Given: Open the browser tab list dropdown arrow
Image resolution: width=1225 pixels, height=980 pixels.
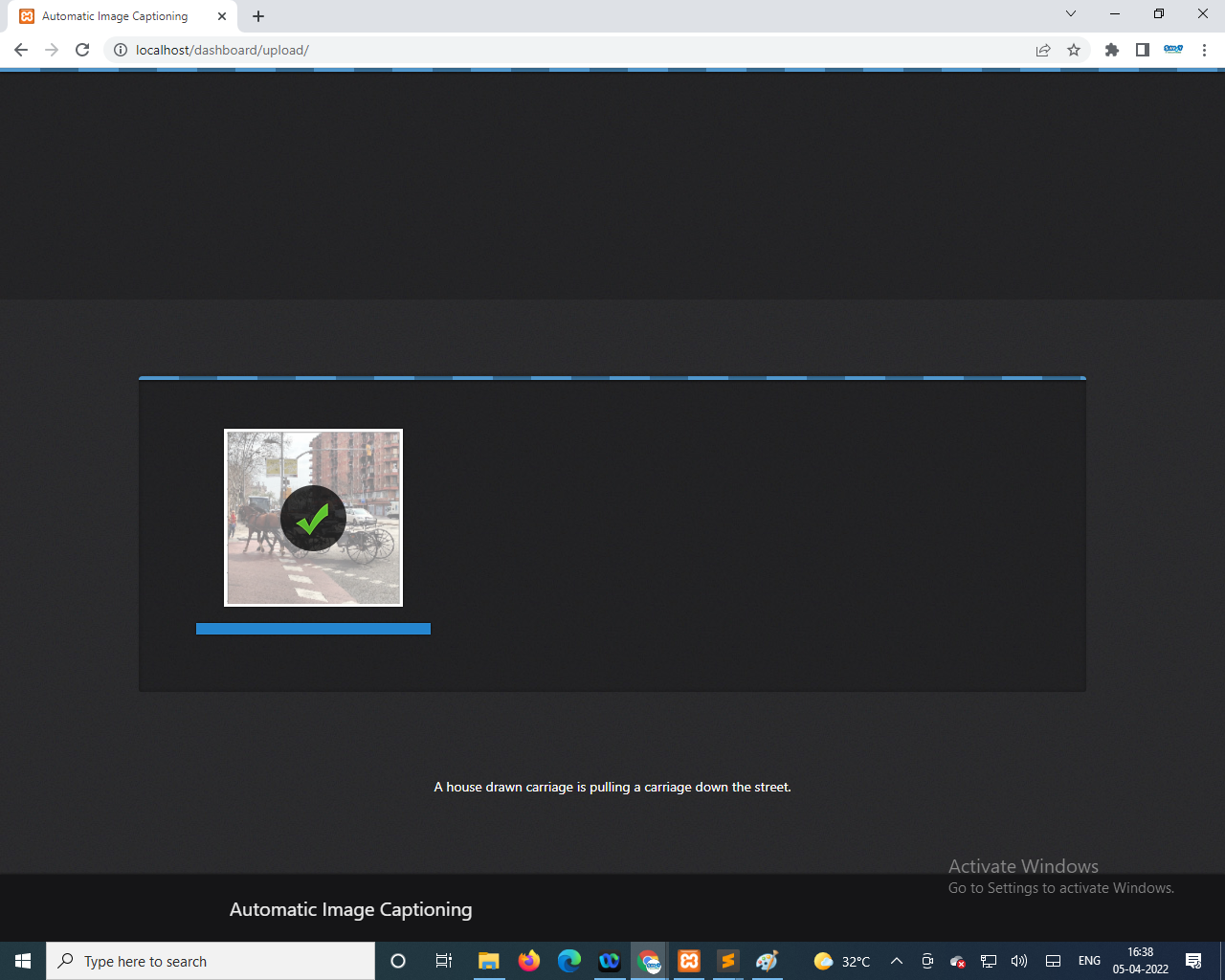Looking at the screenshot, I should coord(1070,15).
